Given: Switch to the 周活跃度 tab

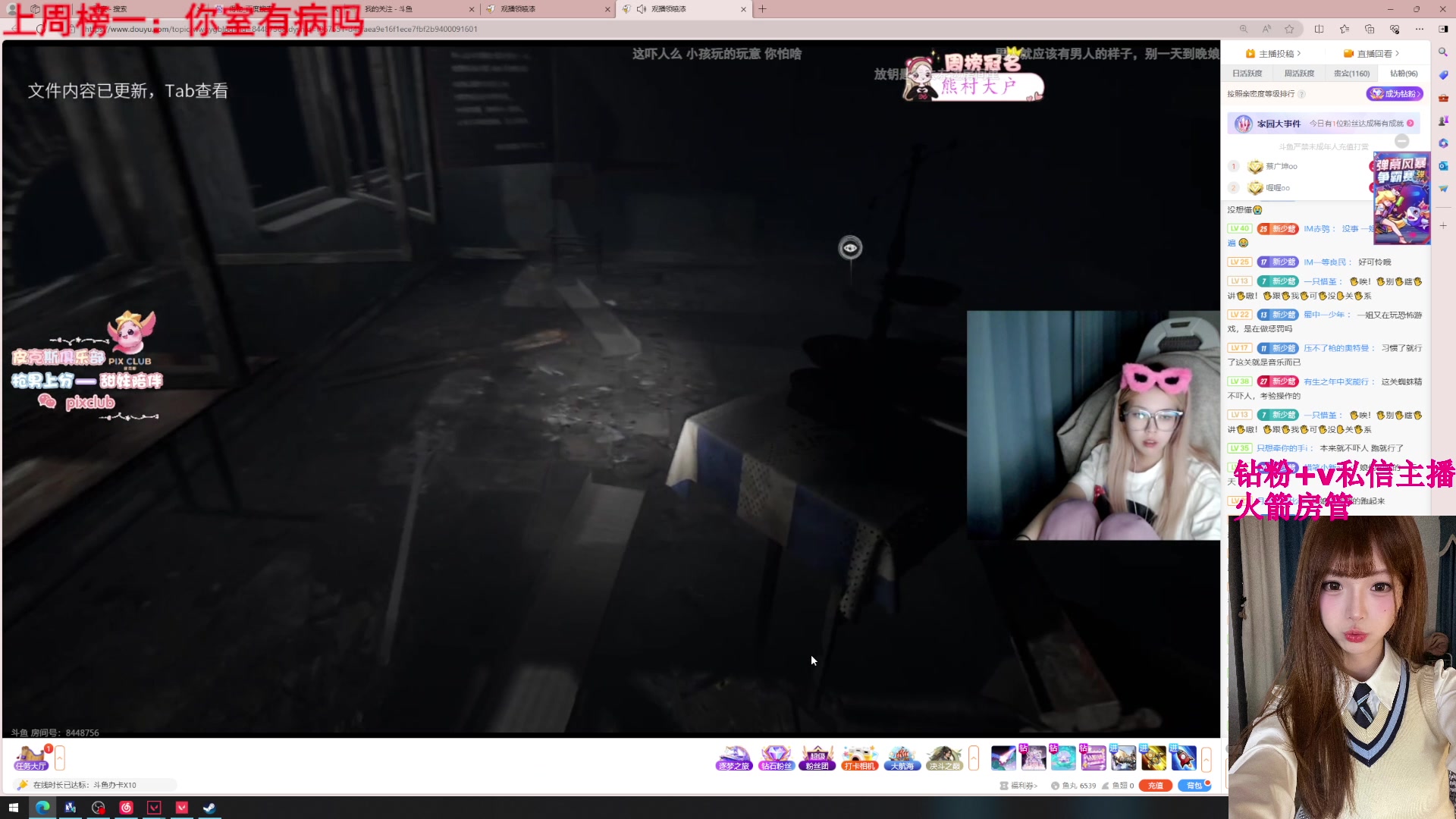Looking at the screenshot, I should [1299, 74].
